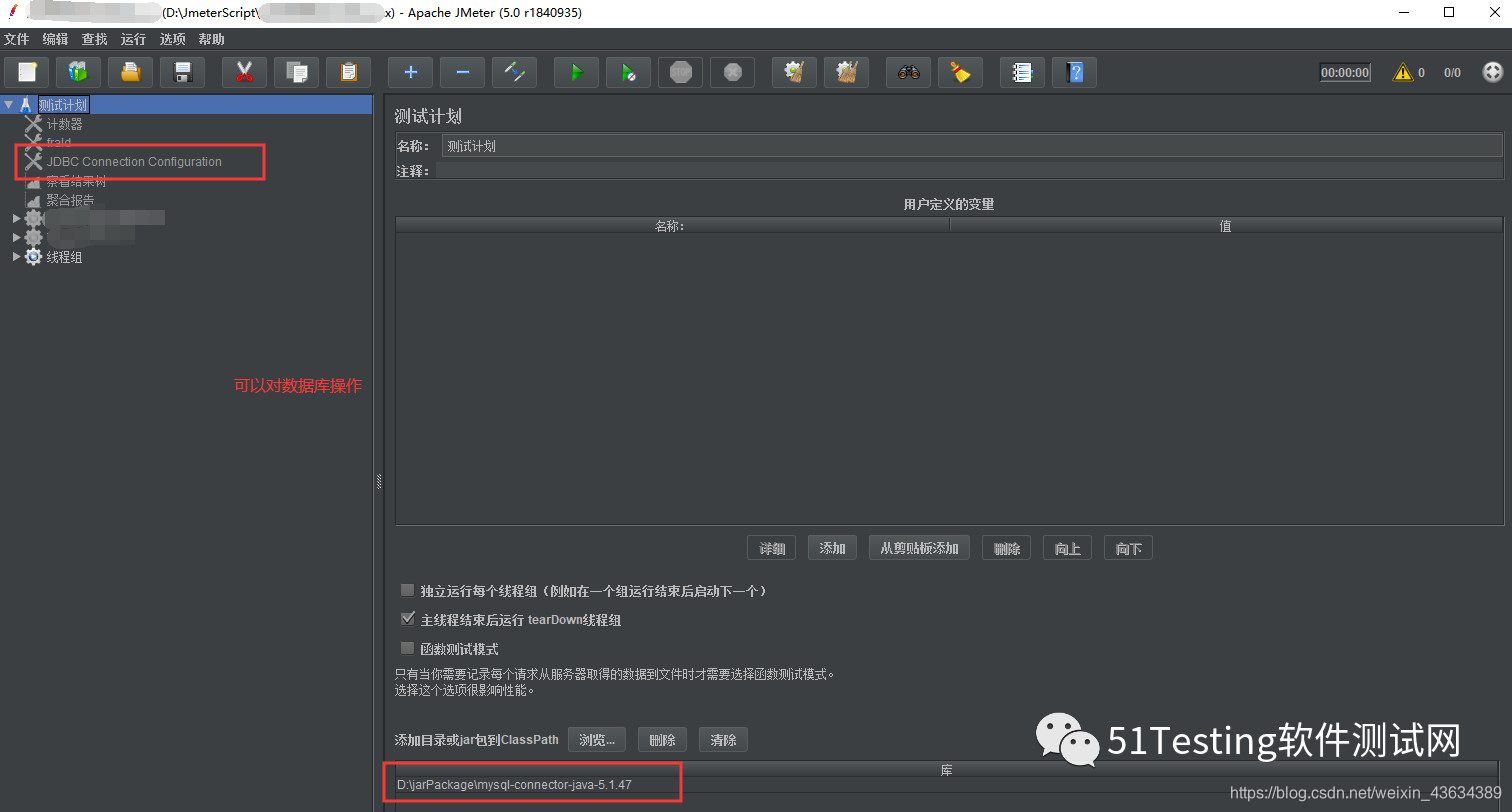Toggle 独立运行每个线程组 checkbox
Viewport: 1512px width, 812px height.
[x=407, y=590]
